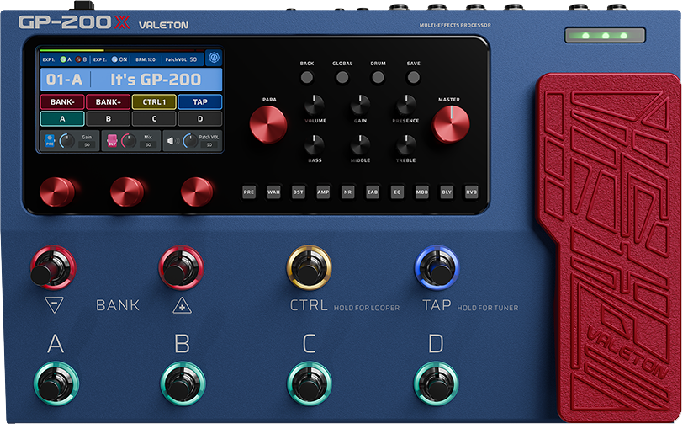Tap the red BANK button above slot A

[62, 102]
